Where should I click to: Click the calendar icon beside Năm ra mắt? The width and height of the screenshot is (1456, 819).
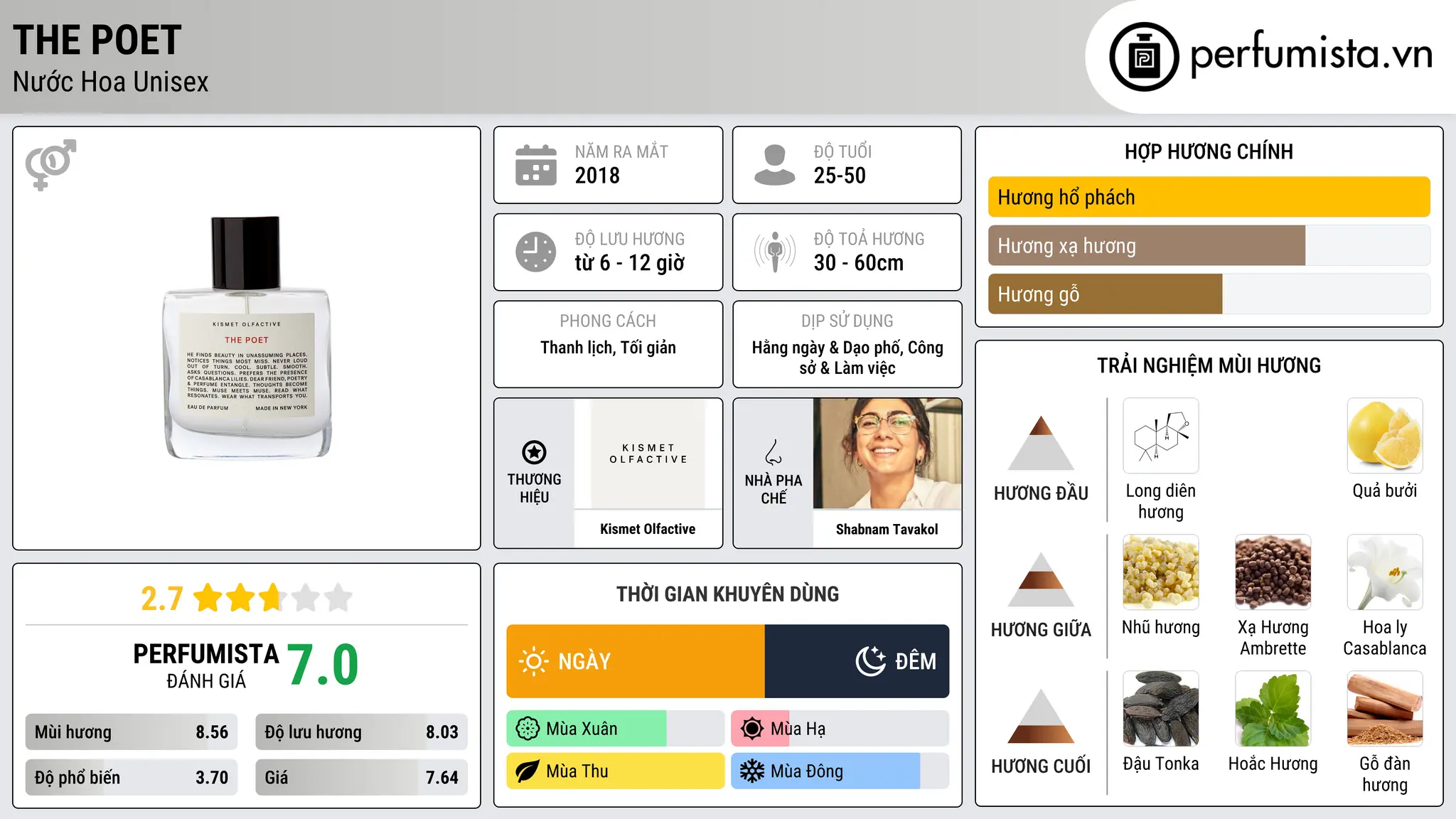pos(536,165)
